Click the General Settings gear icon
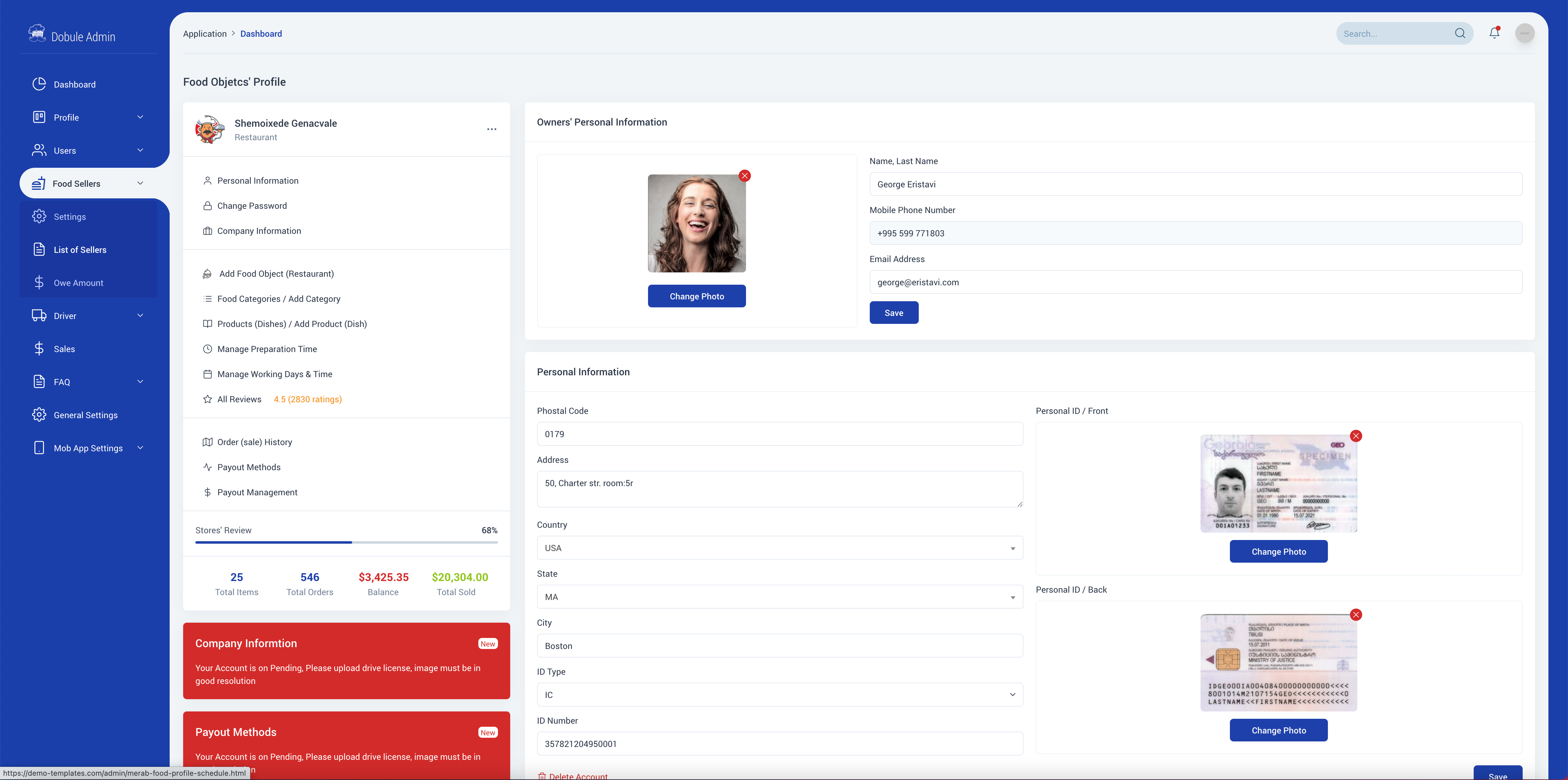1568x780 pixels. tap(39, 414)
